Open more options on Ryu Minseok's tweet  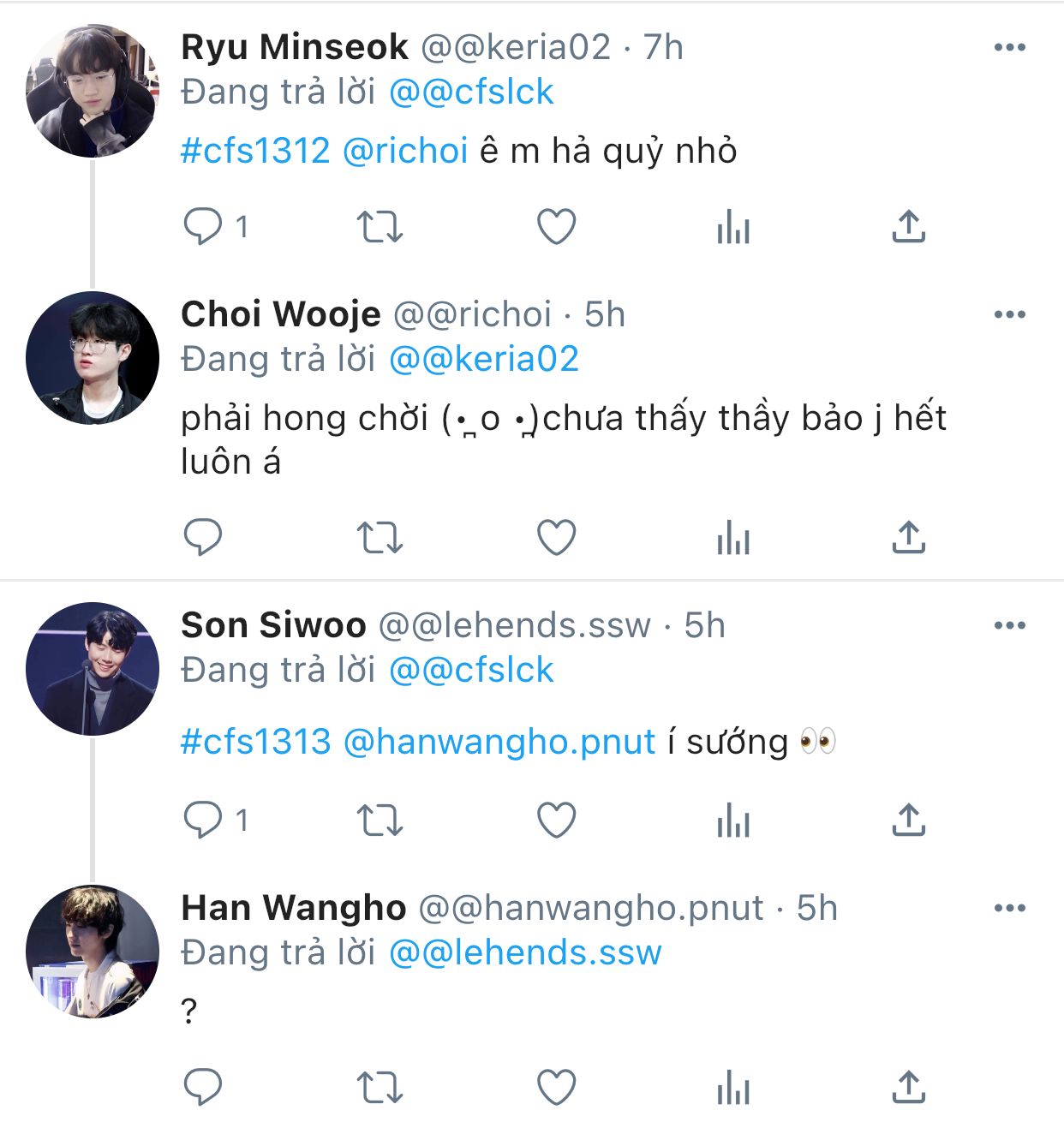(1009, 48)
